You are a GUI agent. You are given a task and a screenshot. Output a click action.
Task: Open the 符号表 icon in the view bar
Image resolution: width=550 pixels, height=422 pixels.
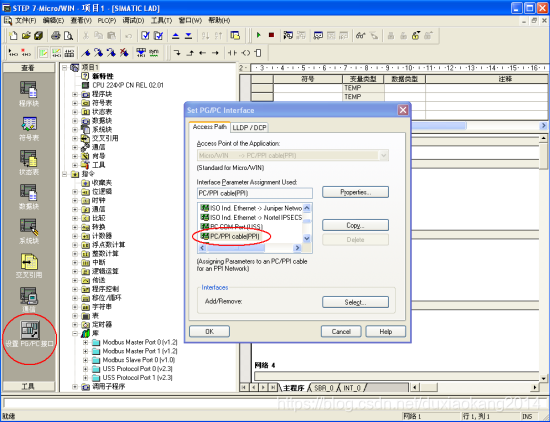point(28,128)
